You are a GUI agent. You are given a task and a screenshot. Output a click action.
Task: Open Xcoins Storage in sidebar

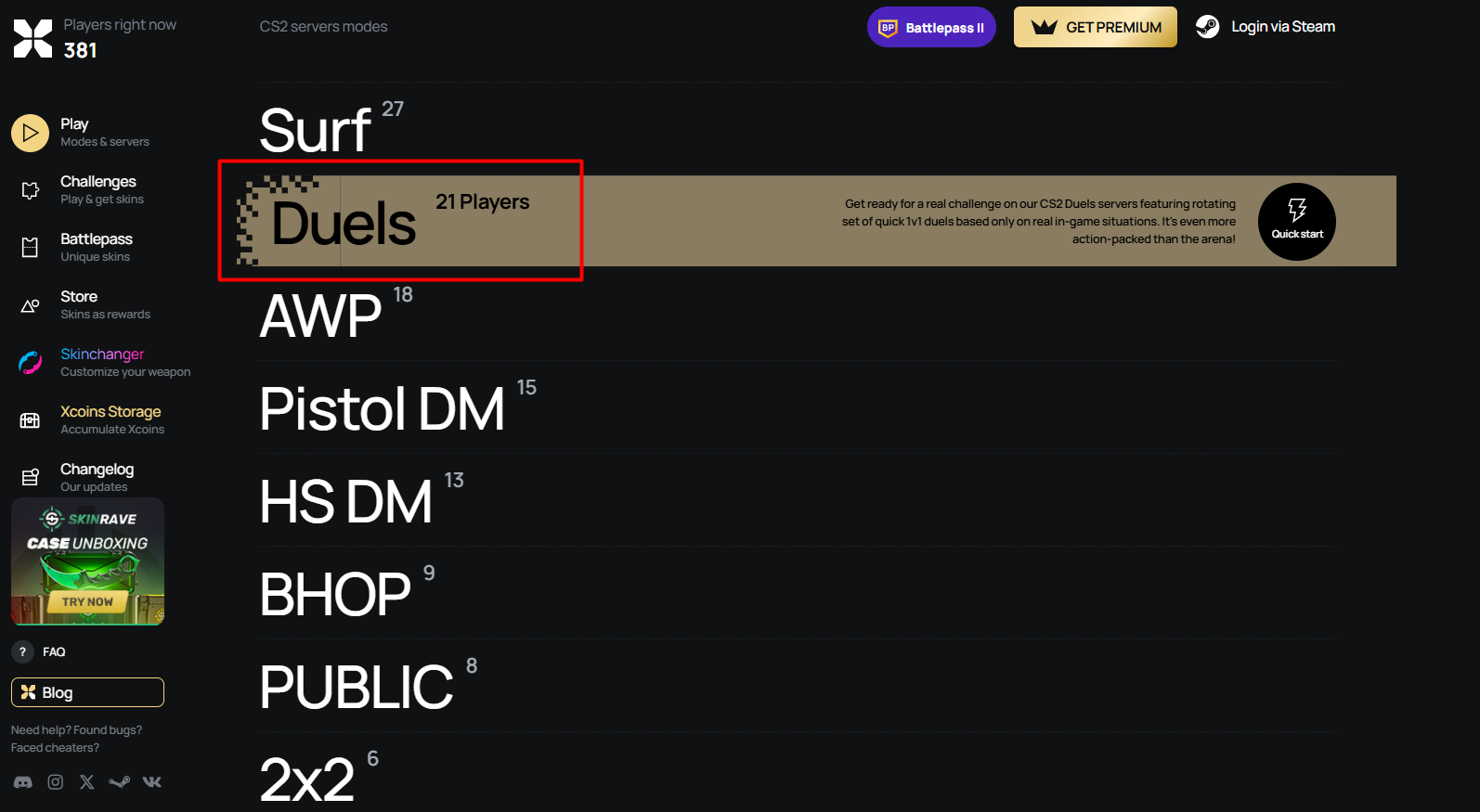pos(110,419)
